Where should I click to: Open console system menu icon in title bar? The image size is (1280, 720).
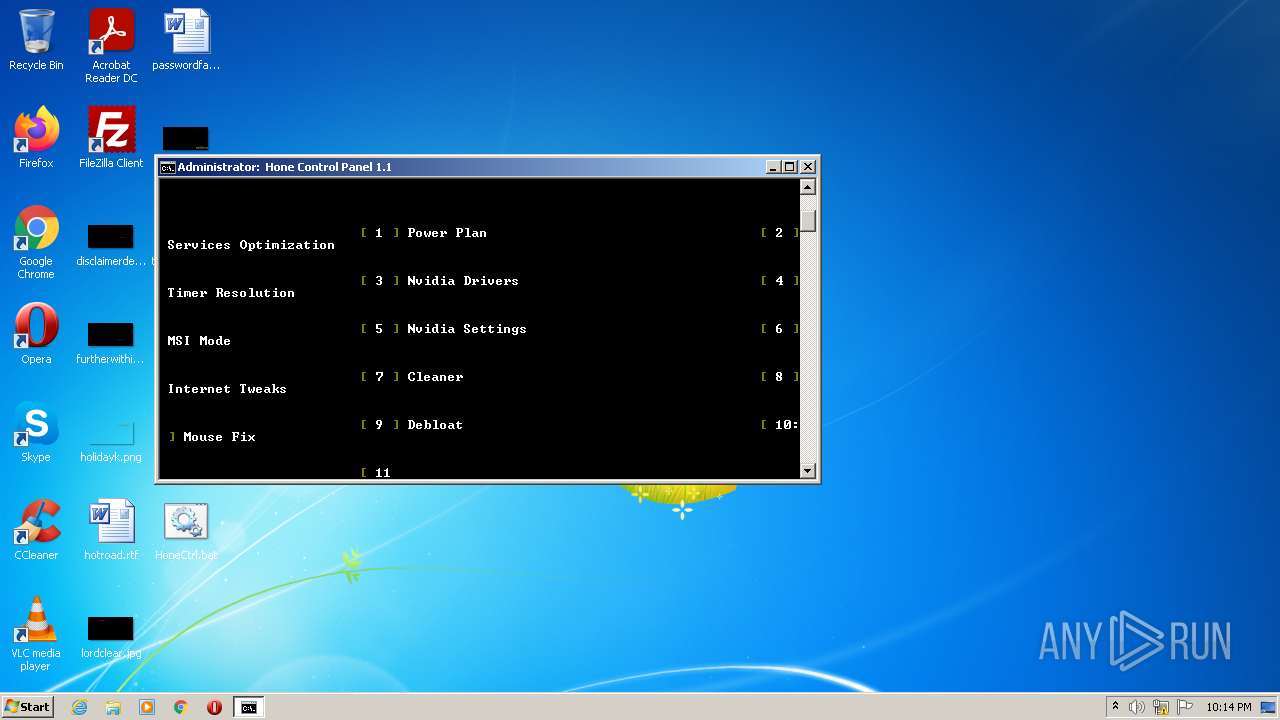tap(168, 167)
